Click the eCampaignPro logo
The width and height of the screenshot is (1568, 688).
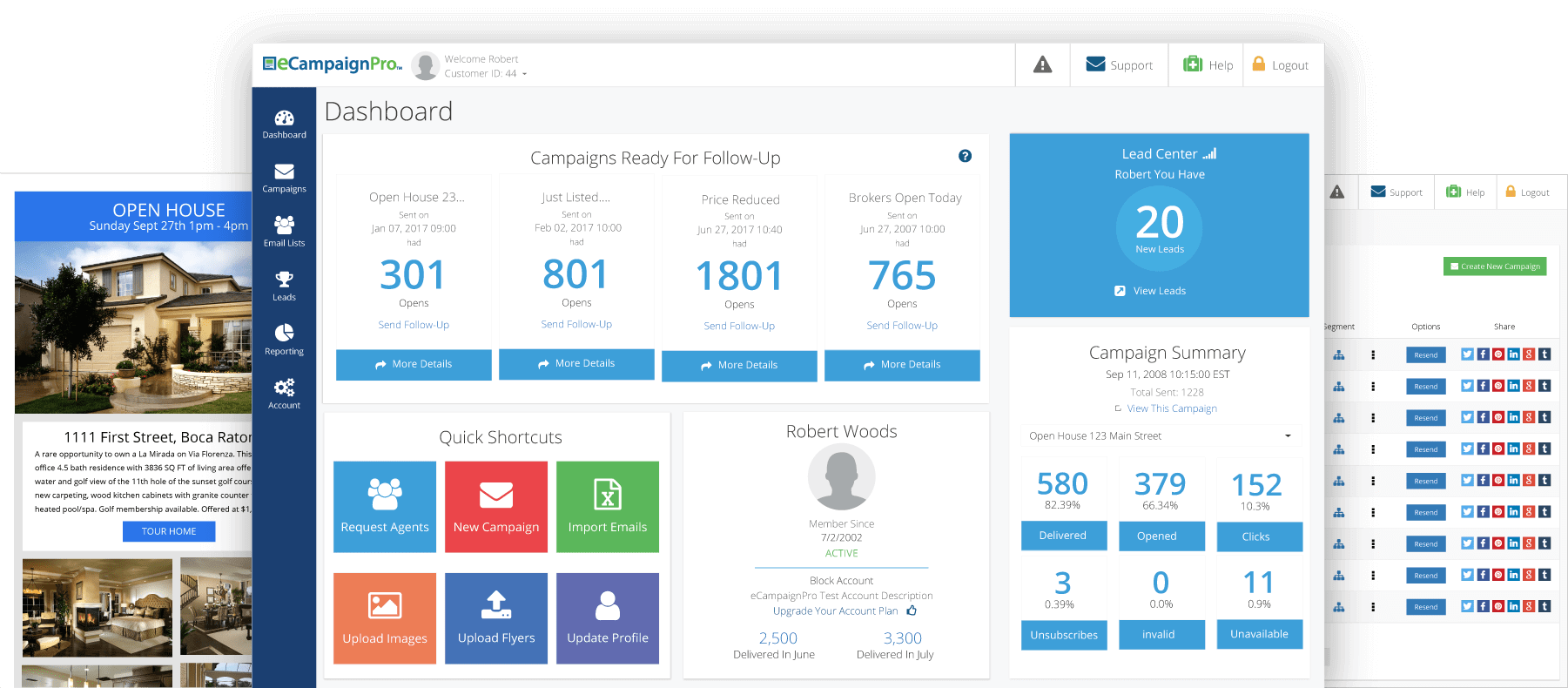pyautogui.click(x=333, y=64)
